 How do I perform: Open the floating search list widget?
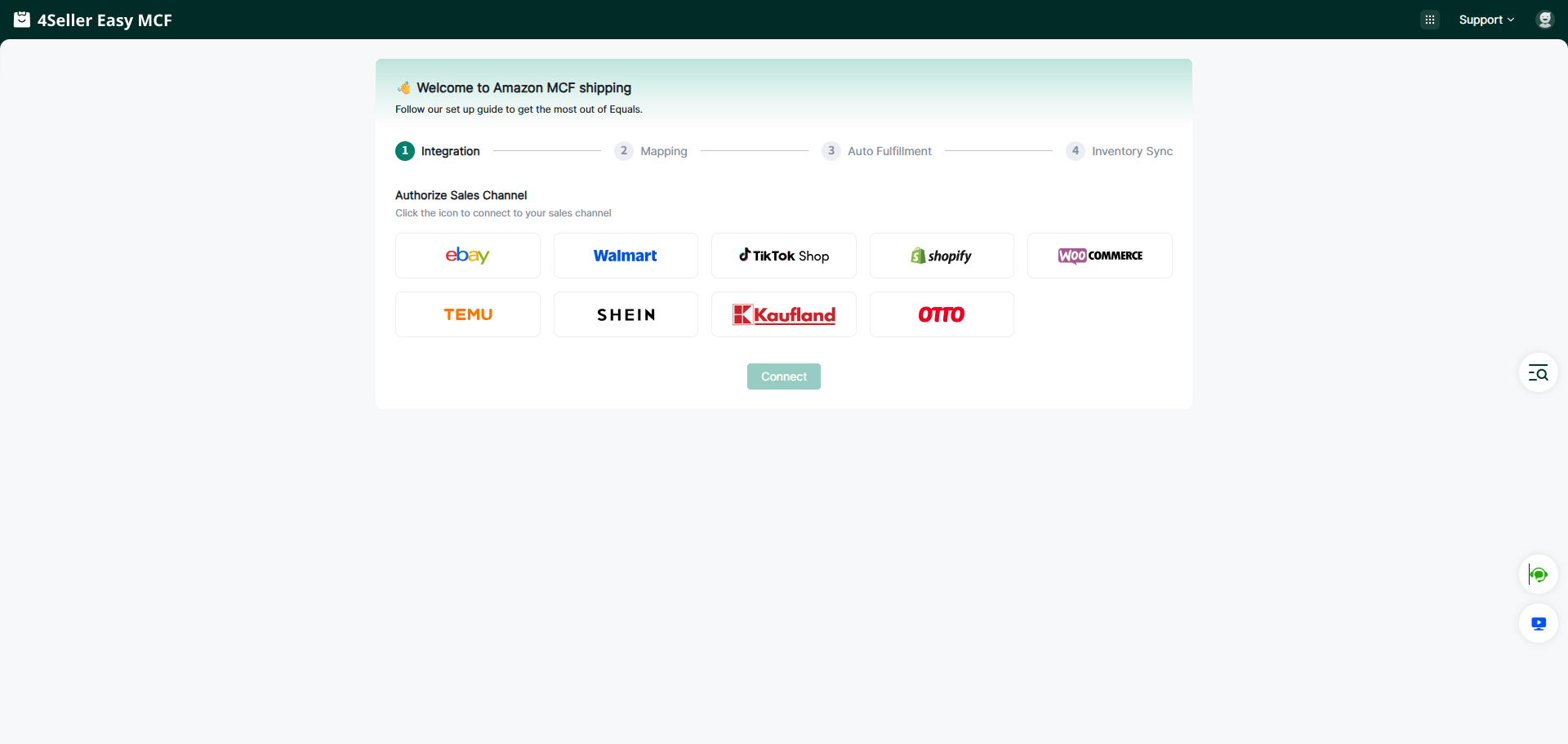pos(1538,373)
